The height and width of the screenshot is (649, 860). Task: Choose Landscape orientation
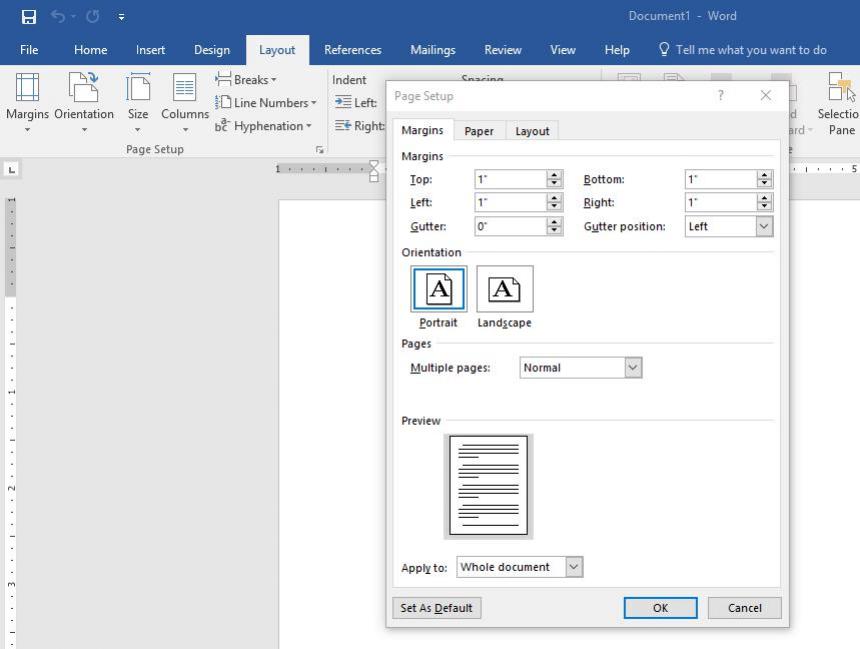(x=505, y=289)
